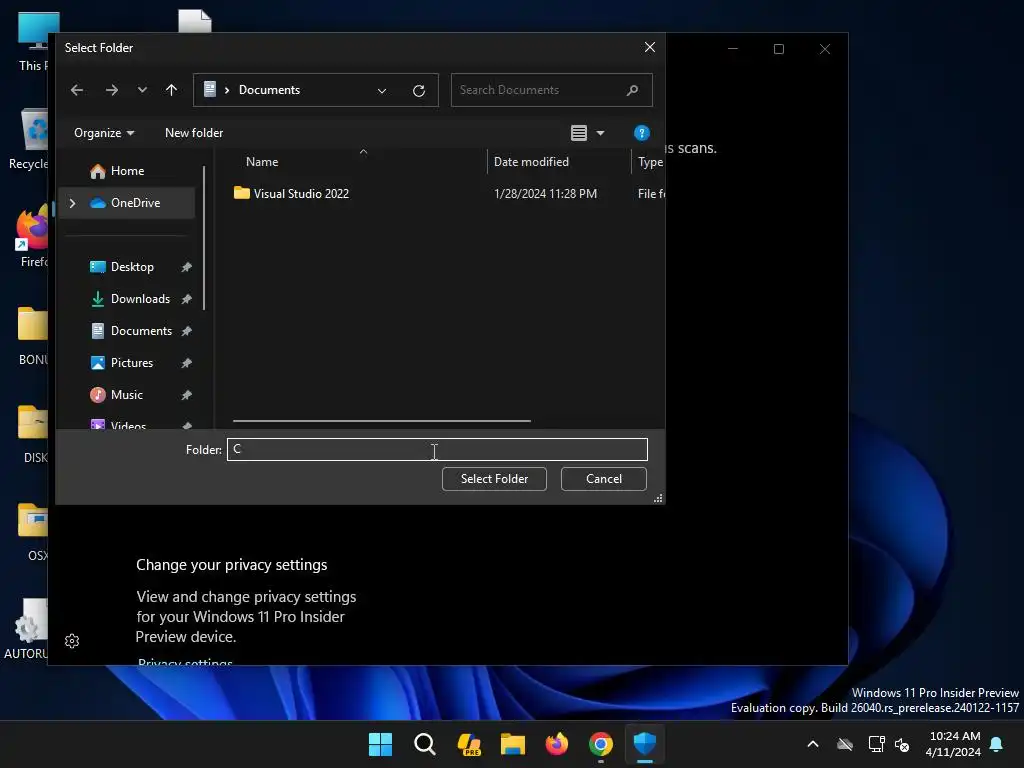The image size is (1024, 768).
Task: Focus the Search Documents box
Action: click(551, 90)
